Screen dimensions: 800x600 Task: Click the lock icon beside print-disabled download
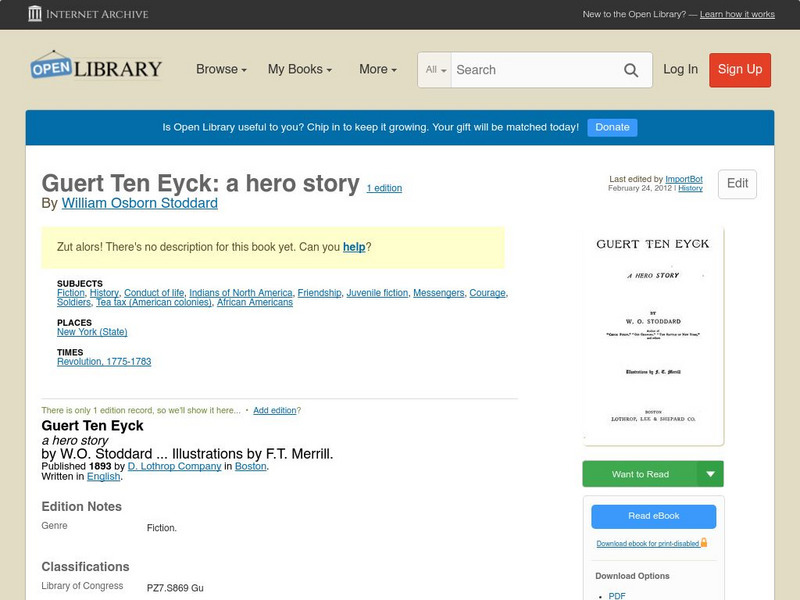click(704, 542)
